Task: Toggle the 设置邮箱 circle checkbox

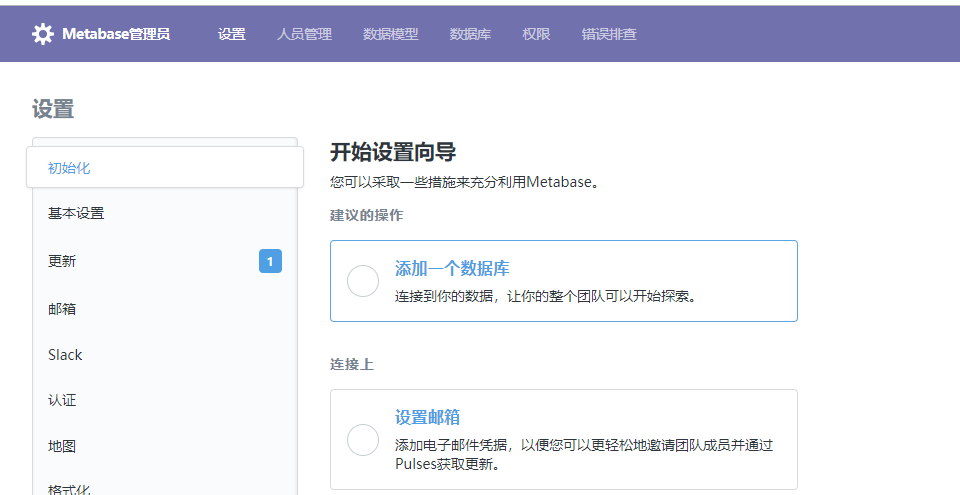Action: point(363,440)
